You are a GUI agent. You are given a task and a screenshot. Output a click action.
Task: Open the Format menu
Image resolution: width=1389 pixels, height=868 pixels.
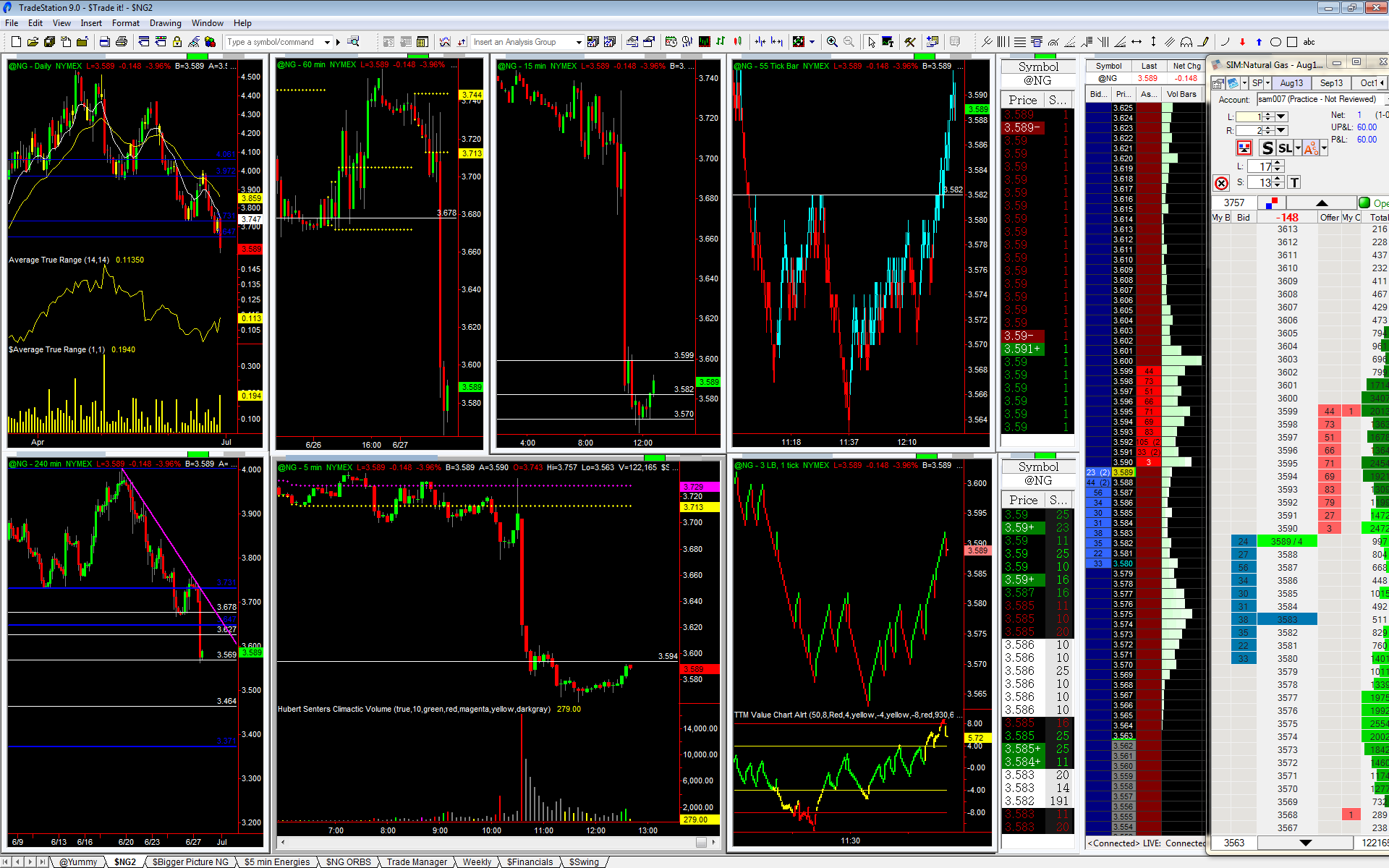(x=126, y=23)
